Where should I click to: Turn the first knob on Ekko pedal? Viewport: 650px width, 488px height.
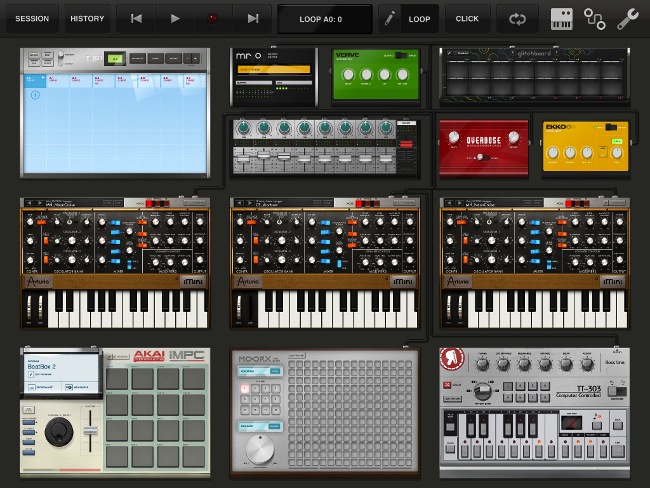(553, 153)
